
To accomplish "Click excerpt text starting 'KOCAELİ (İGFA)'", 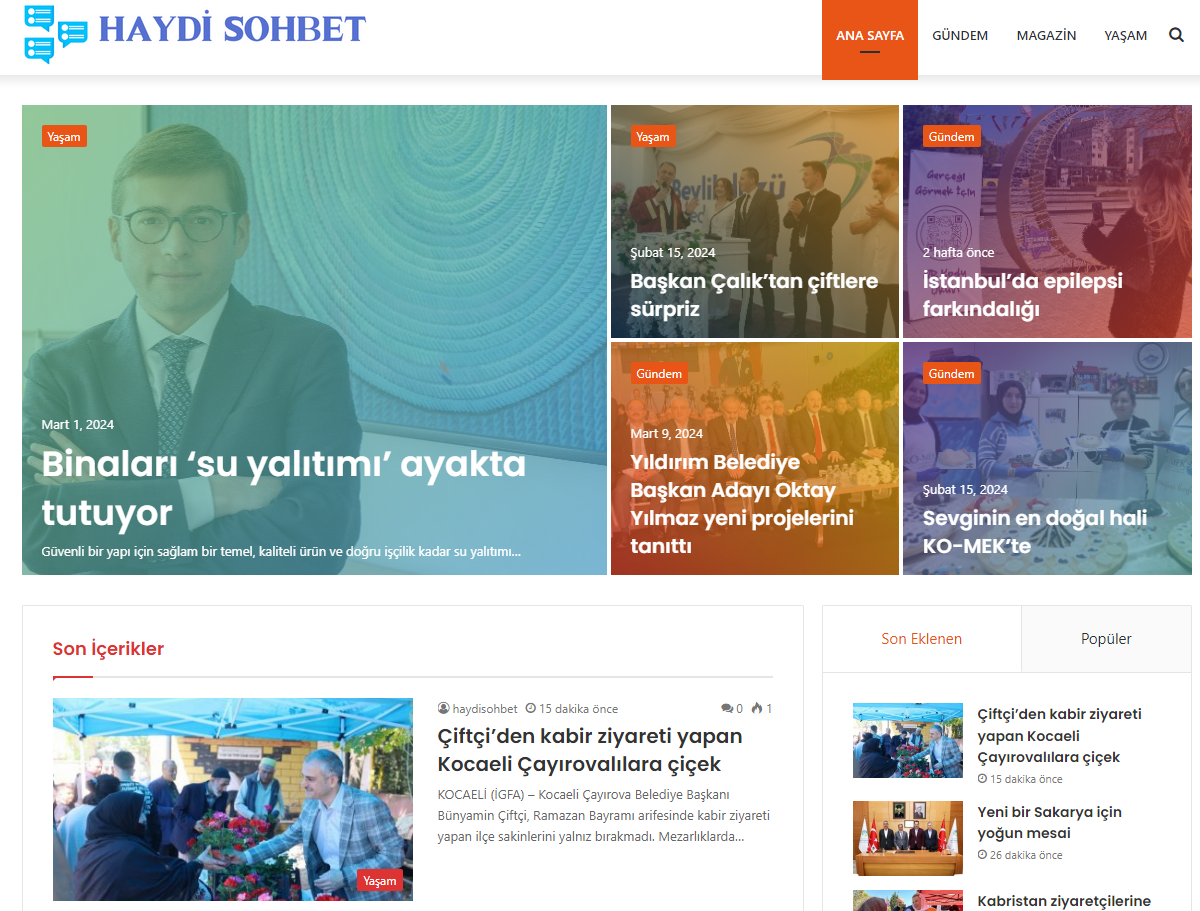I will point(604,815).
